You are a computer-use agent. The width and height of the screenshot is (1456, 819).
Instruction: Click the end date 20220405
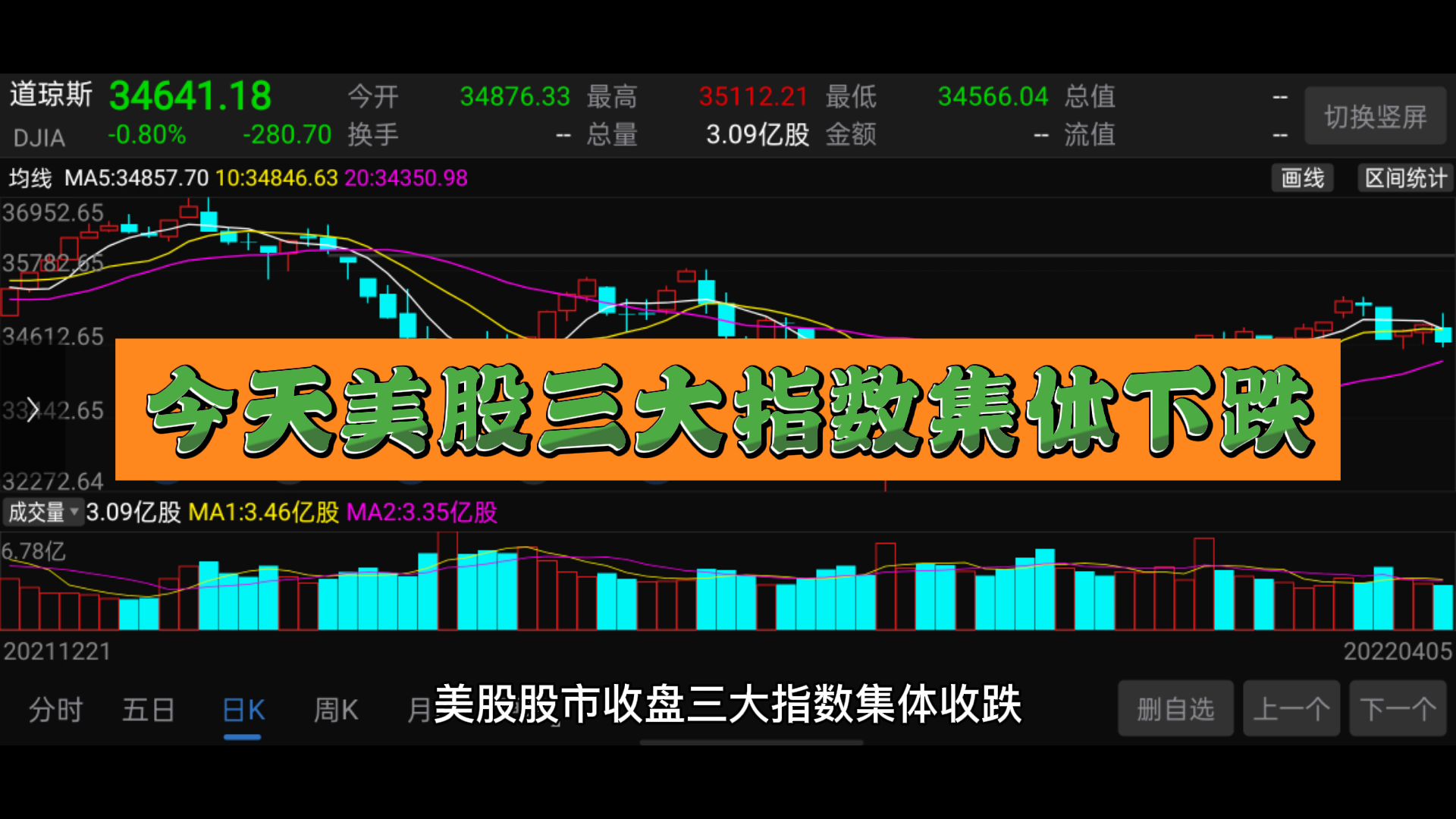tap(1398, 651)
